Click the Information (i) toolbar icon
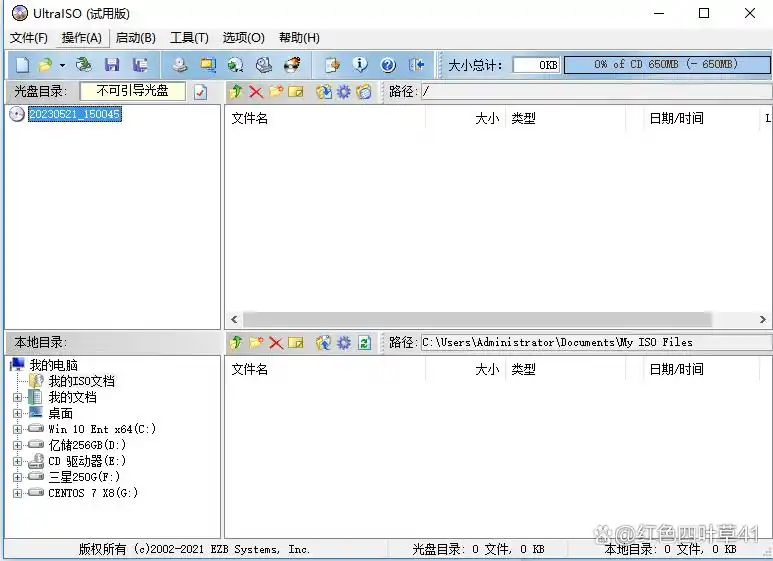This screenshot has height=561, width=773. tap(360, 65)
